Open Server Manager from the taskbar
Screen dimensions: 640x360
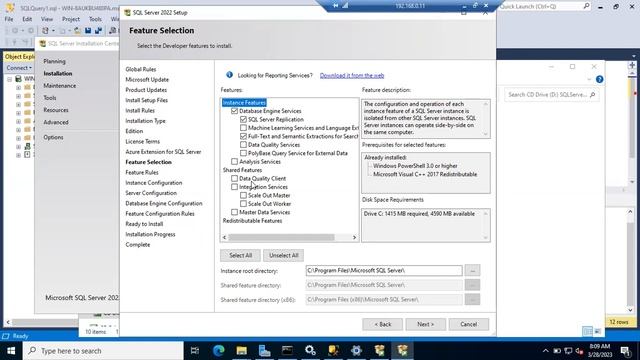264,351
